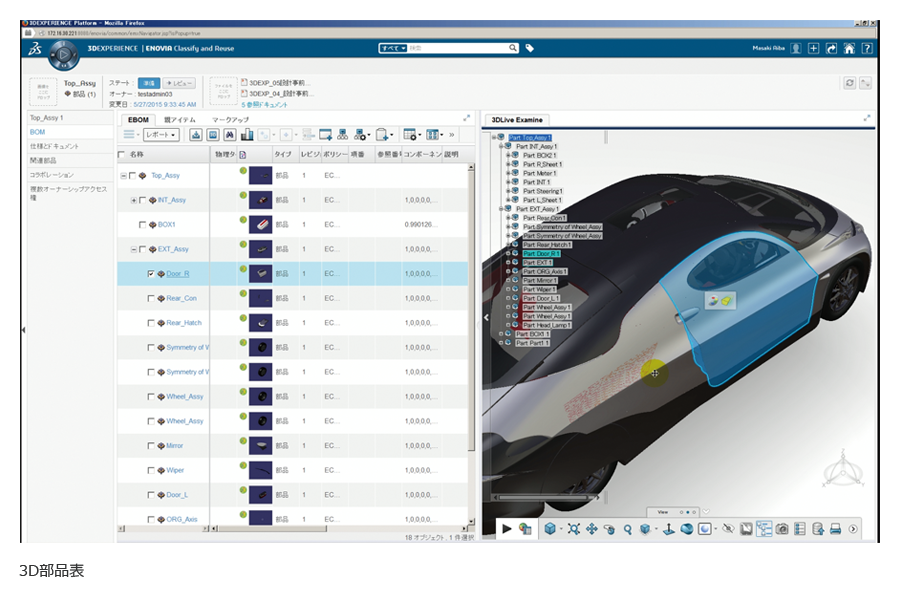
Task: Open the Top_Assy part link in table
Action: click(x=165, y=176)
